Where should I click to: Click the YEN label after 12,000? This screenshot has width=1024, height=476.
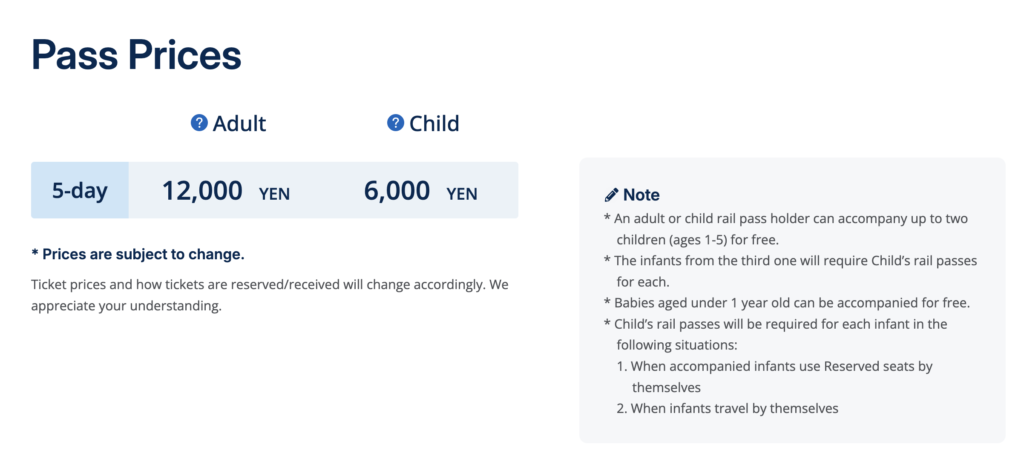[x=274, y=194]
